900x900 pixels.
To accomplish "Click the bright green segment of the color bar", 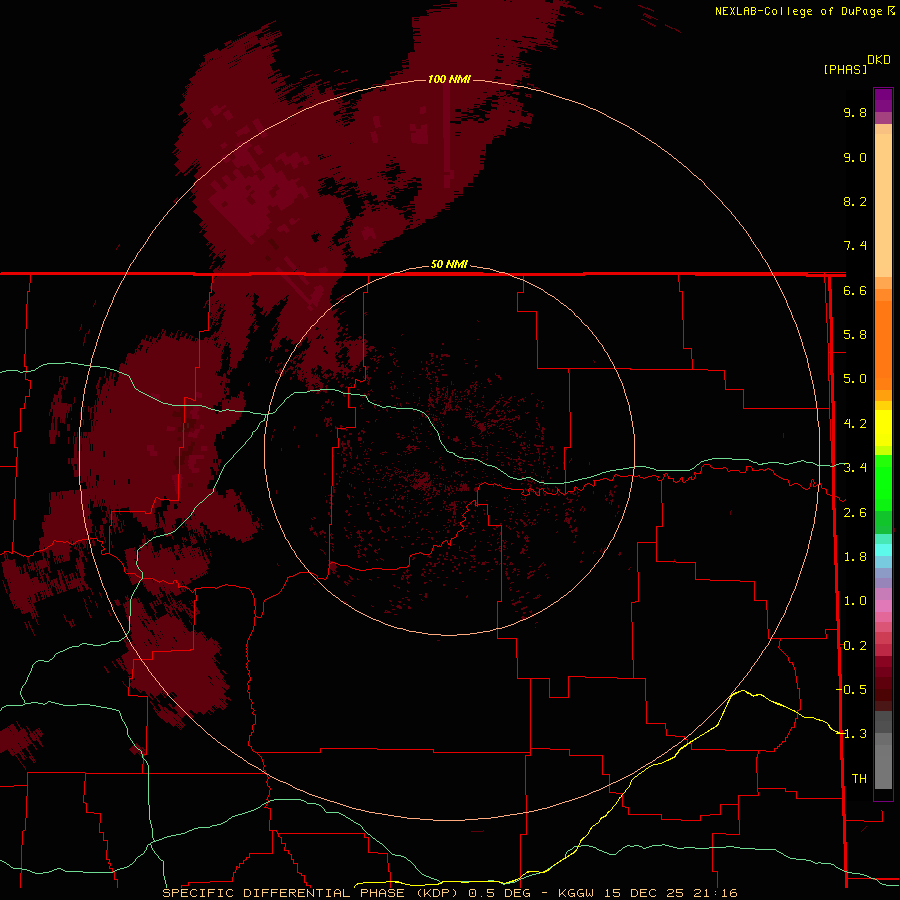I will [x=883, y=482].
